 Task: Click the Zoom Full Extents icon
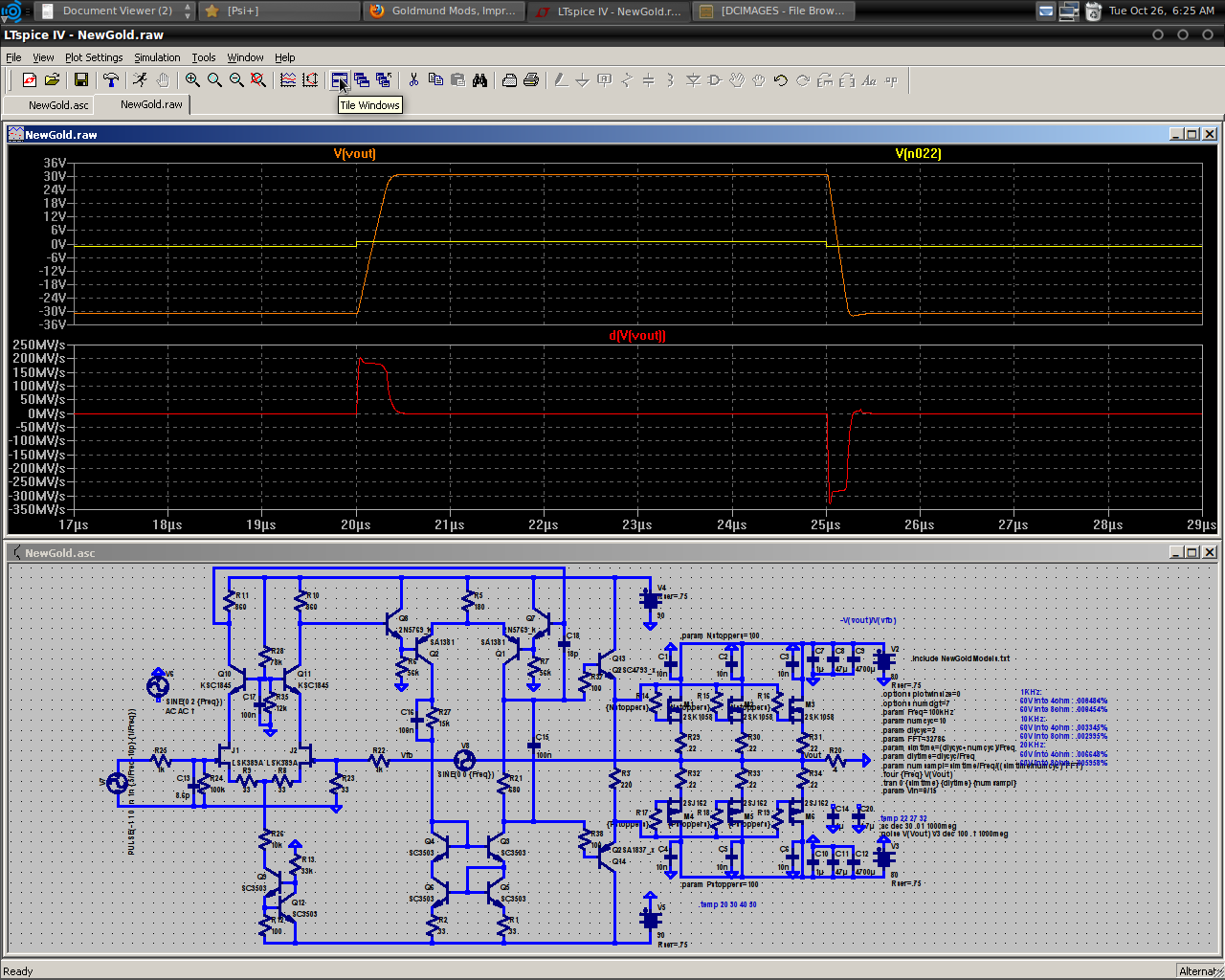pyautogui.click(x=258, y=80)
